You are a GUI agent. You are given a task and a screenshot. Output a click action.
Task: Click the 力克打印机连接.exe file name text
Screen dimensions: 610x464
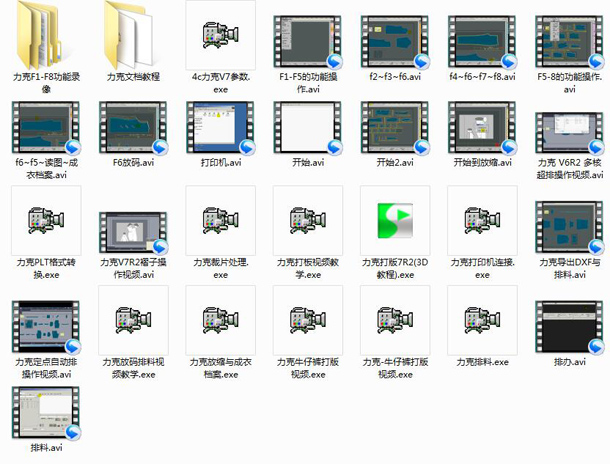click(x=482, y=268)
